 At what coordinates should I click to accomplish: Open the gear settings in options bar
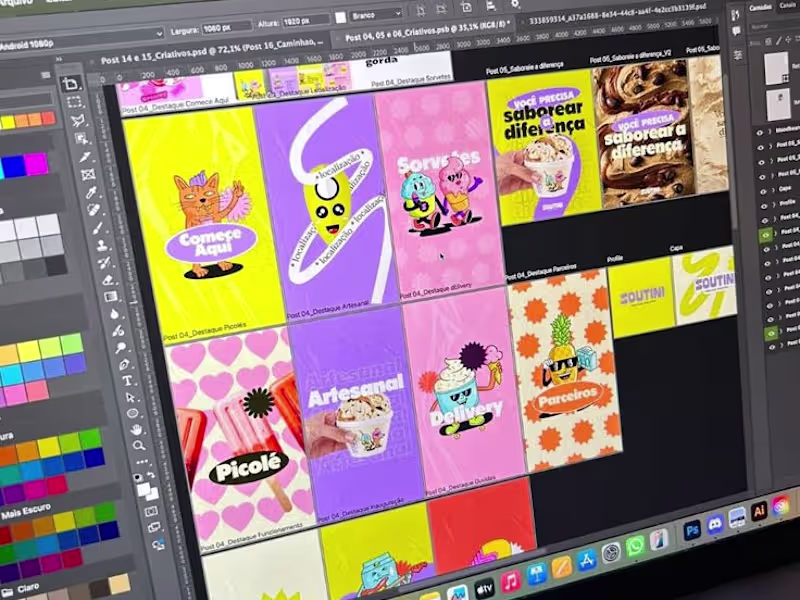click(515, 4)
